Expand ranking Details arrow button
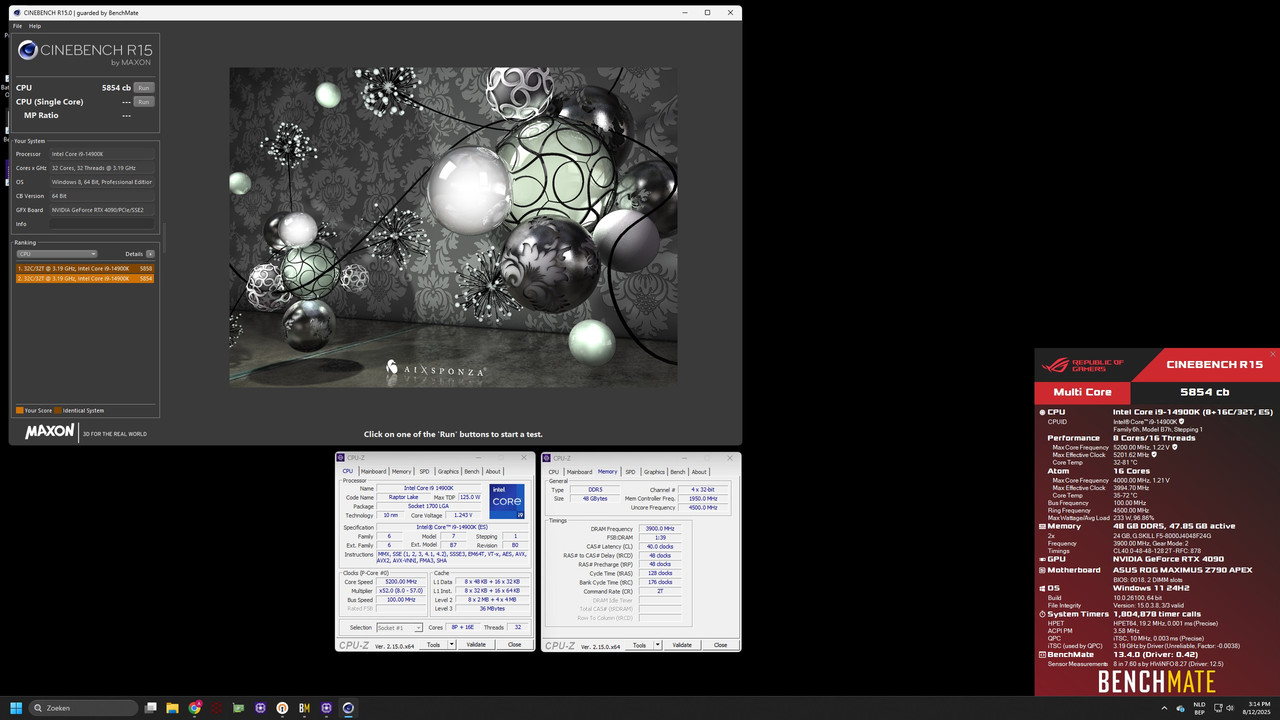The image size is (1280, 720). [x=150, y=254]
